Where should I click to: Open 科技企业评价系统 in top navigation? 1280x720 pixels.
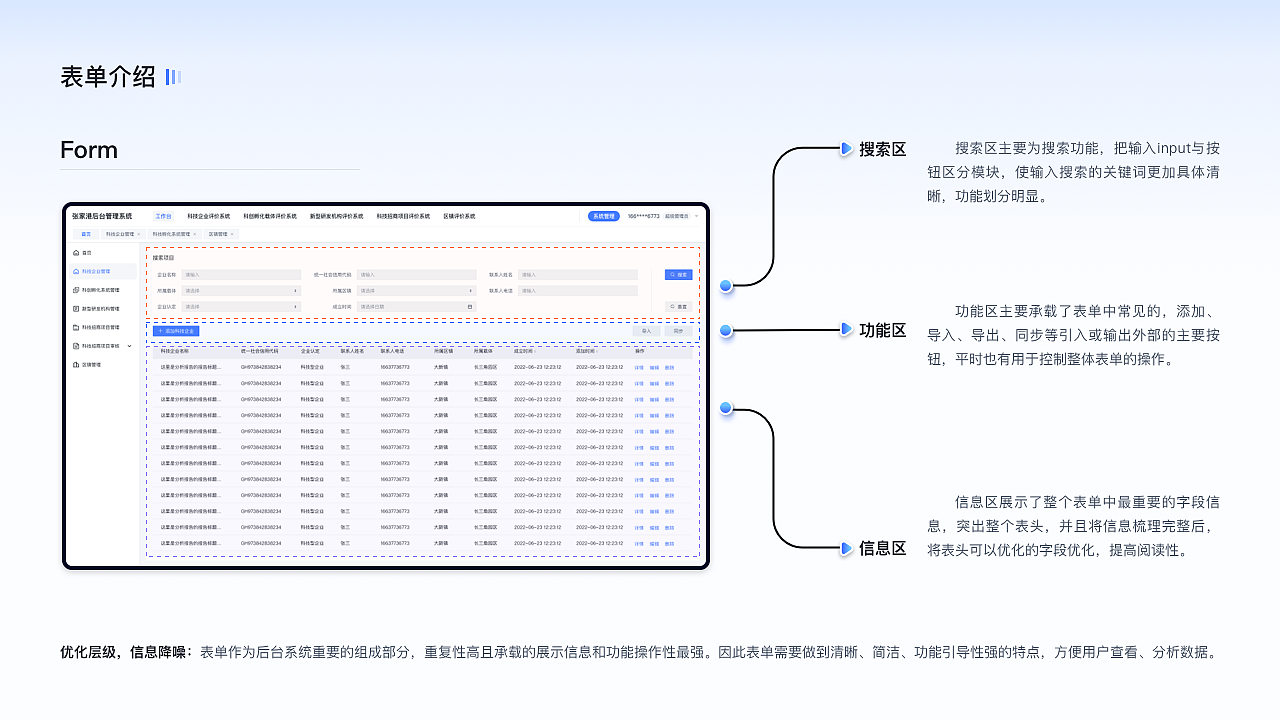coord(209,216)
